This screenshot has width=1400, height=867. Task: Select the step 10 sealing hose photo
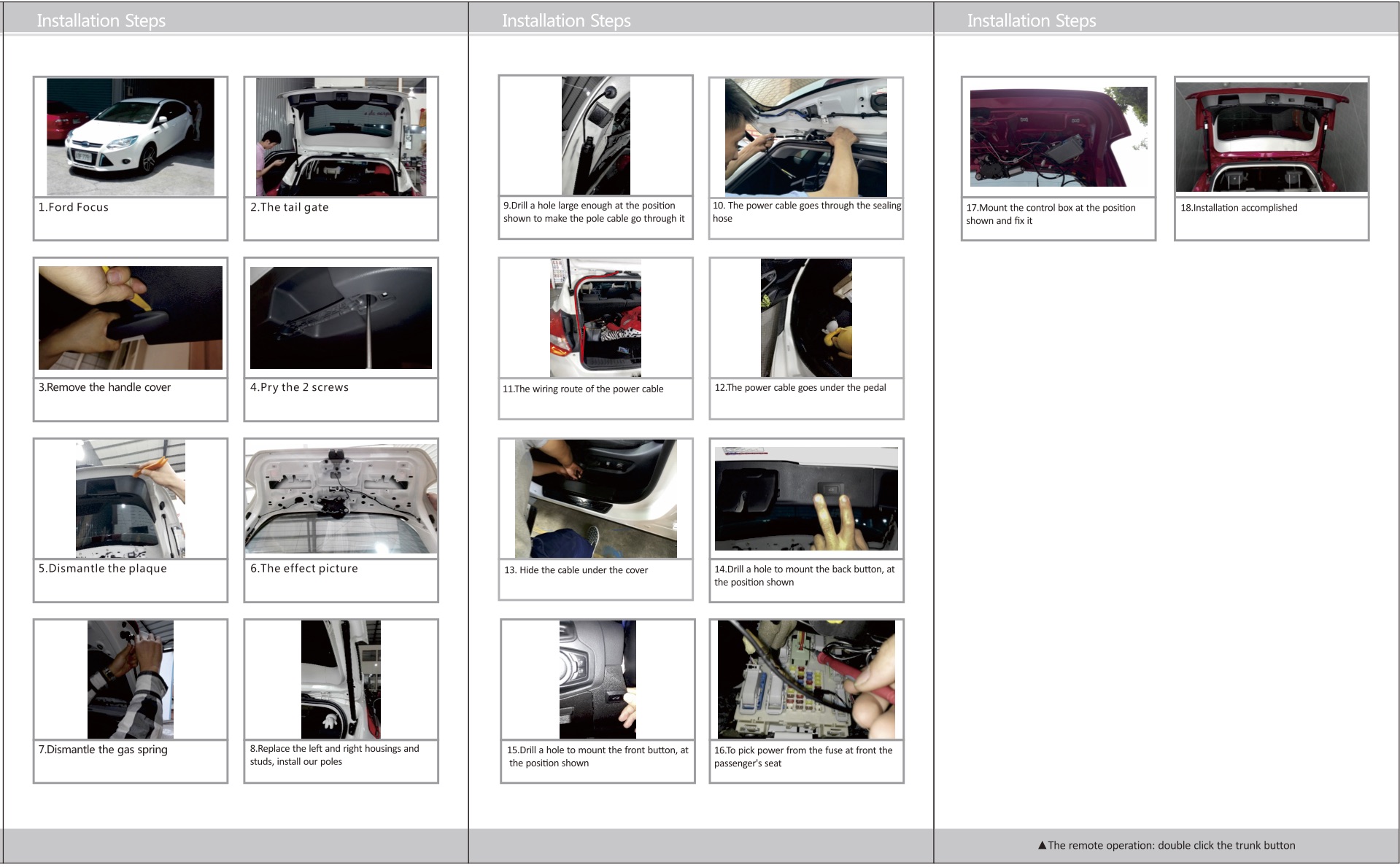point(805,137)
